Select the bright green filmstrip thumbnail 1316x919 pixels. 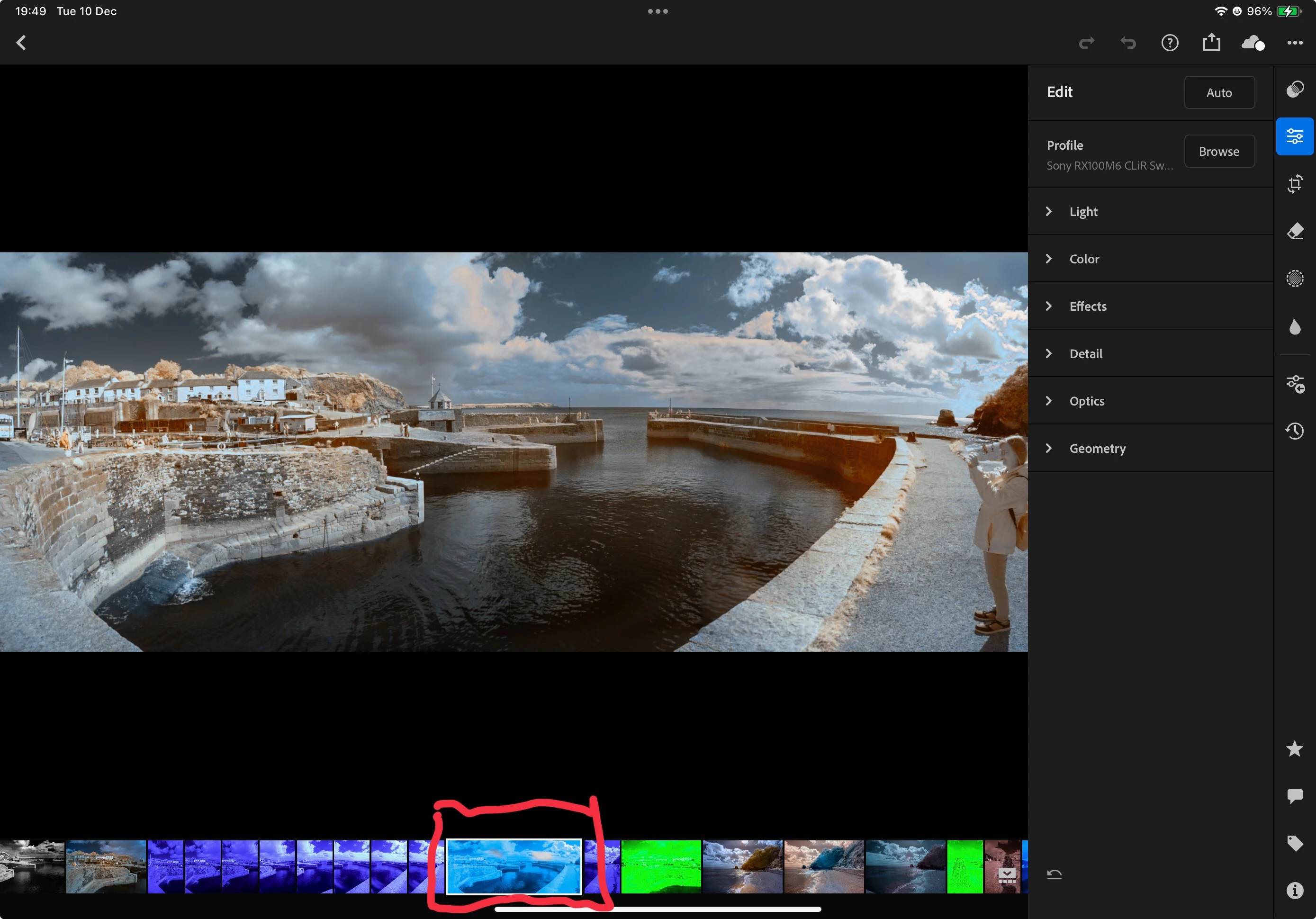660,866
